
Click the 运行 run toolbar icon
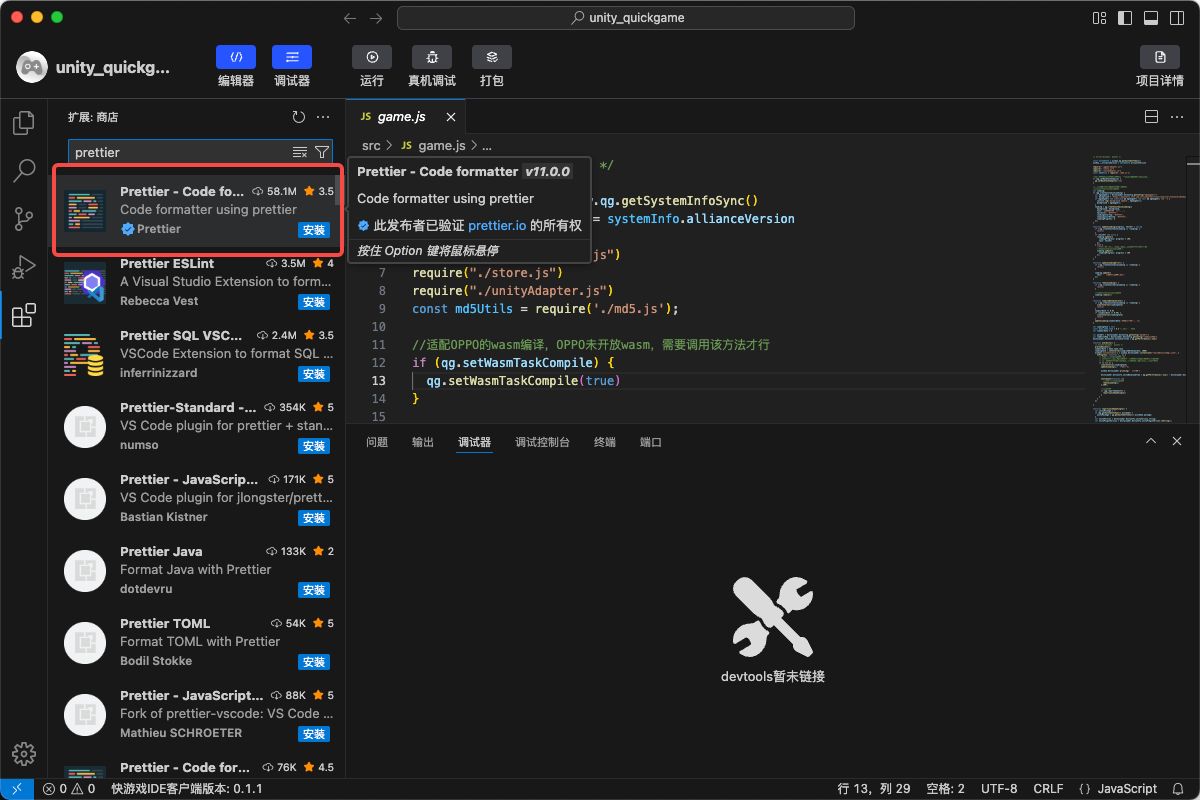372,58
